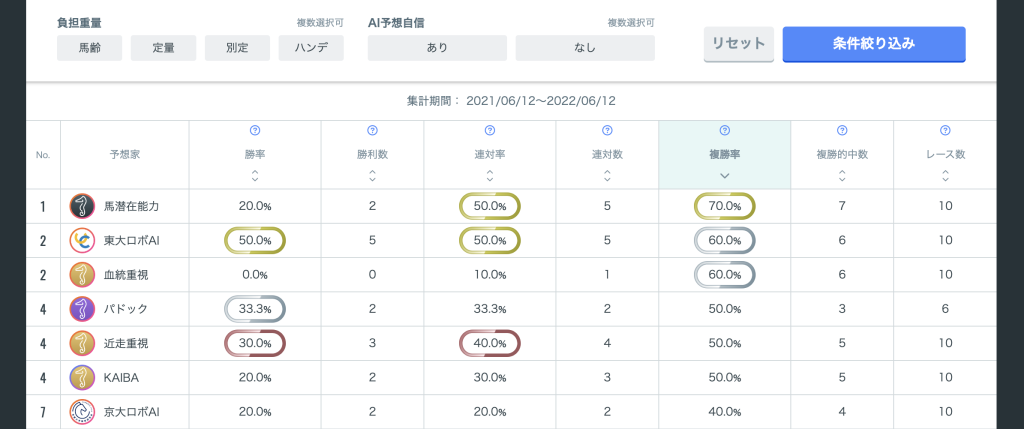1024x429 pixels.
Task: Open the help icon above 複勝率
Action: (724, 131)
